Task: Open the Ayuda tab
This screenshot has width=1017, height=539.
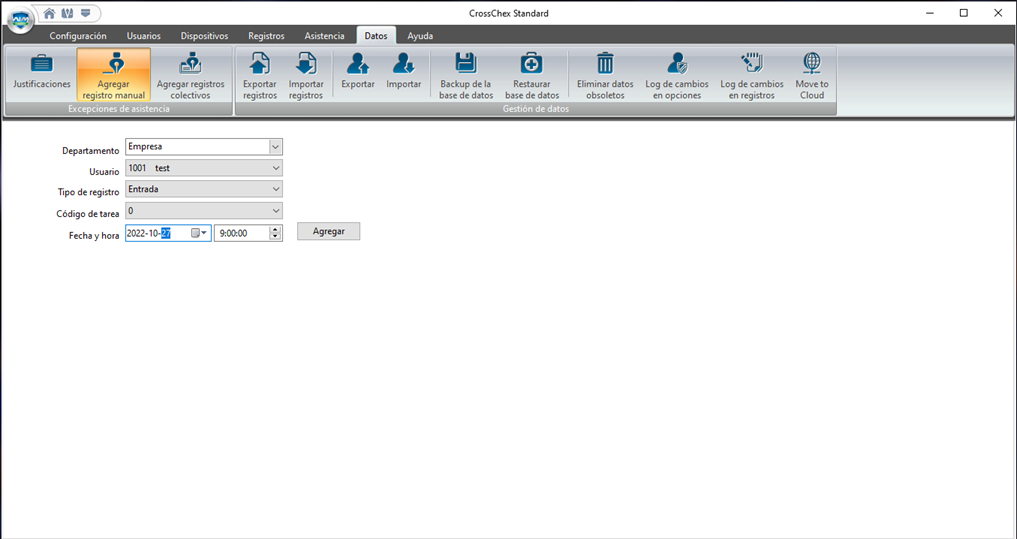Action: coord(420,36)
